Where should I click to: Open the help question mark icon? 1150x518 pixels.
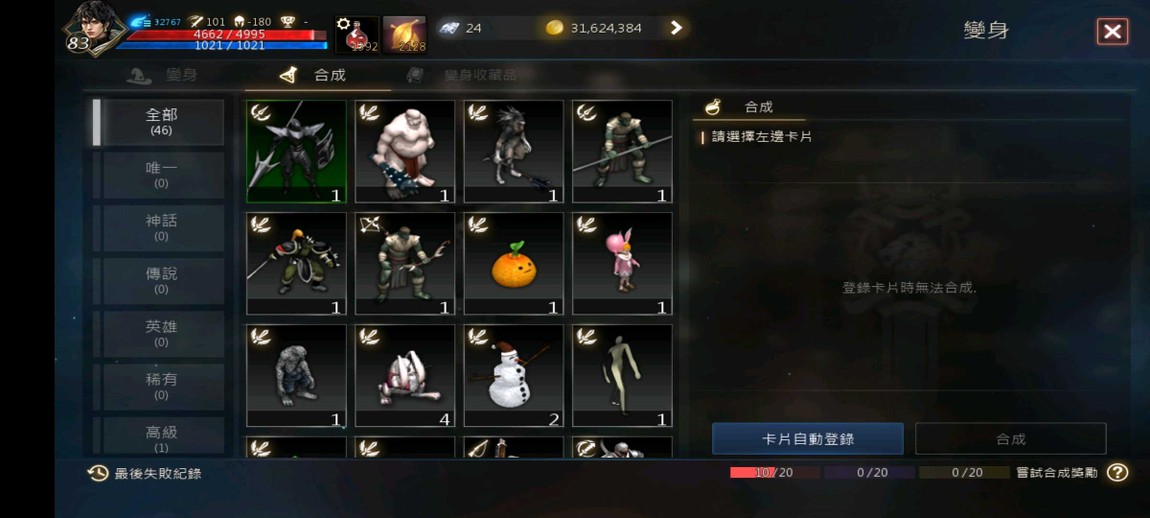coord(1117,473)
